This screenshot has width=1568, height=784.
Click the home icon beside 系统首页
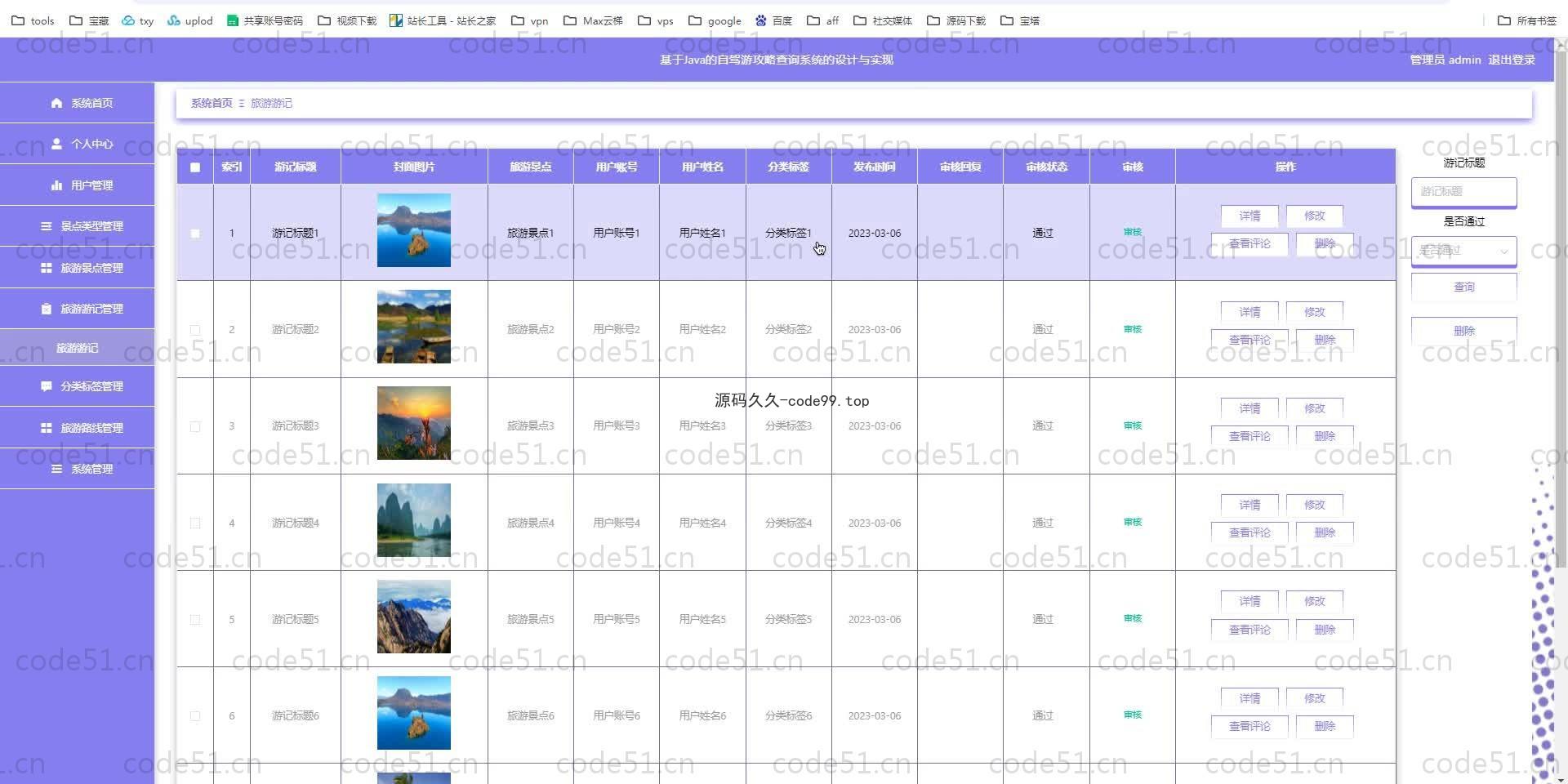56,103
